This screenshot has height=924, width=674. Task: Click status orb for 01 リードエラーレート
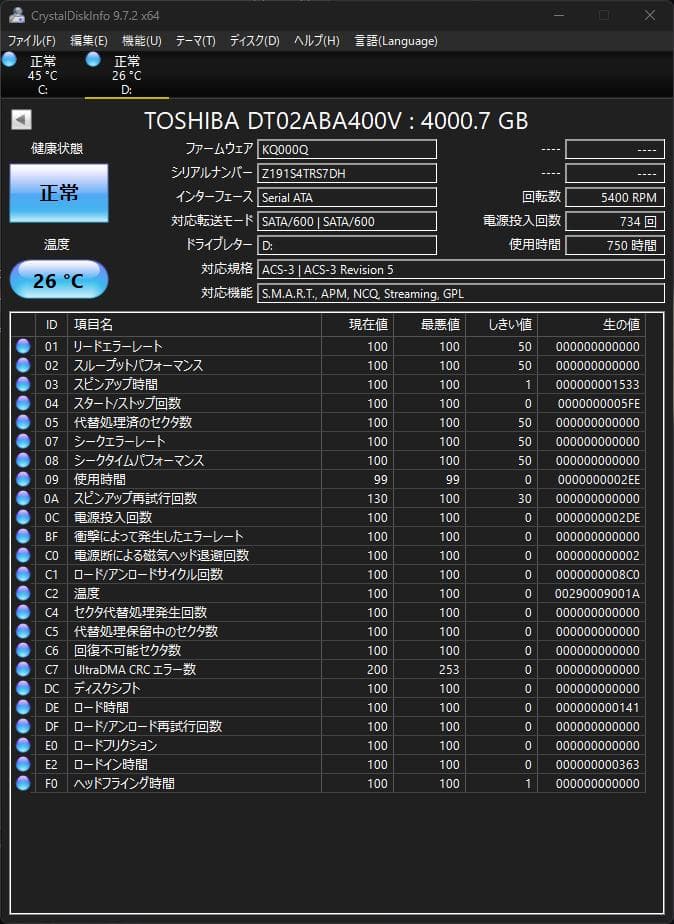coord(23,346)
